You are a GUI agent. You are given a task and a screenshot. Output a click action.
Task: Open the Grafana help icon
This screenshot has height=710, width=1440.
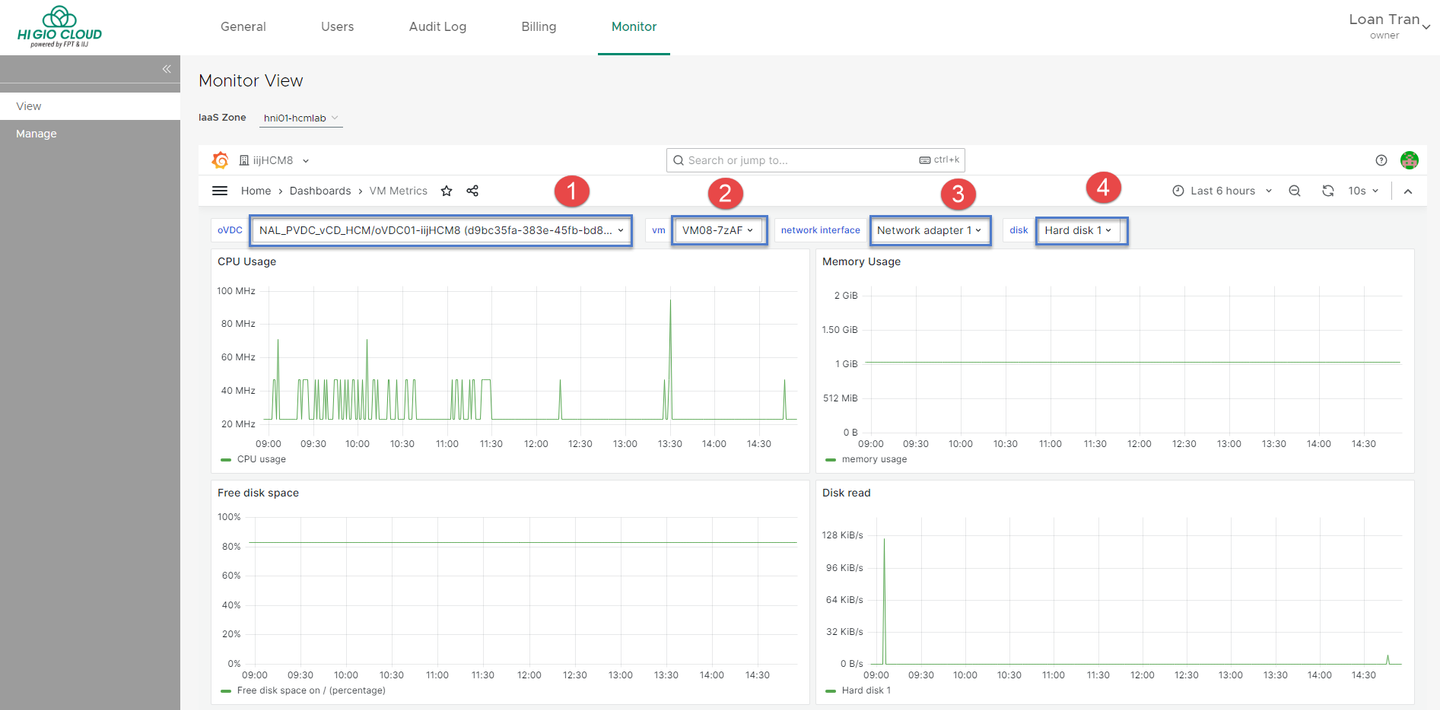point(1381,160)
